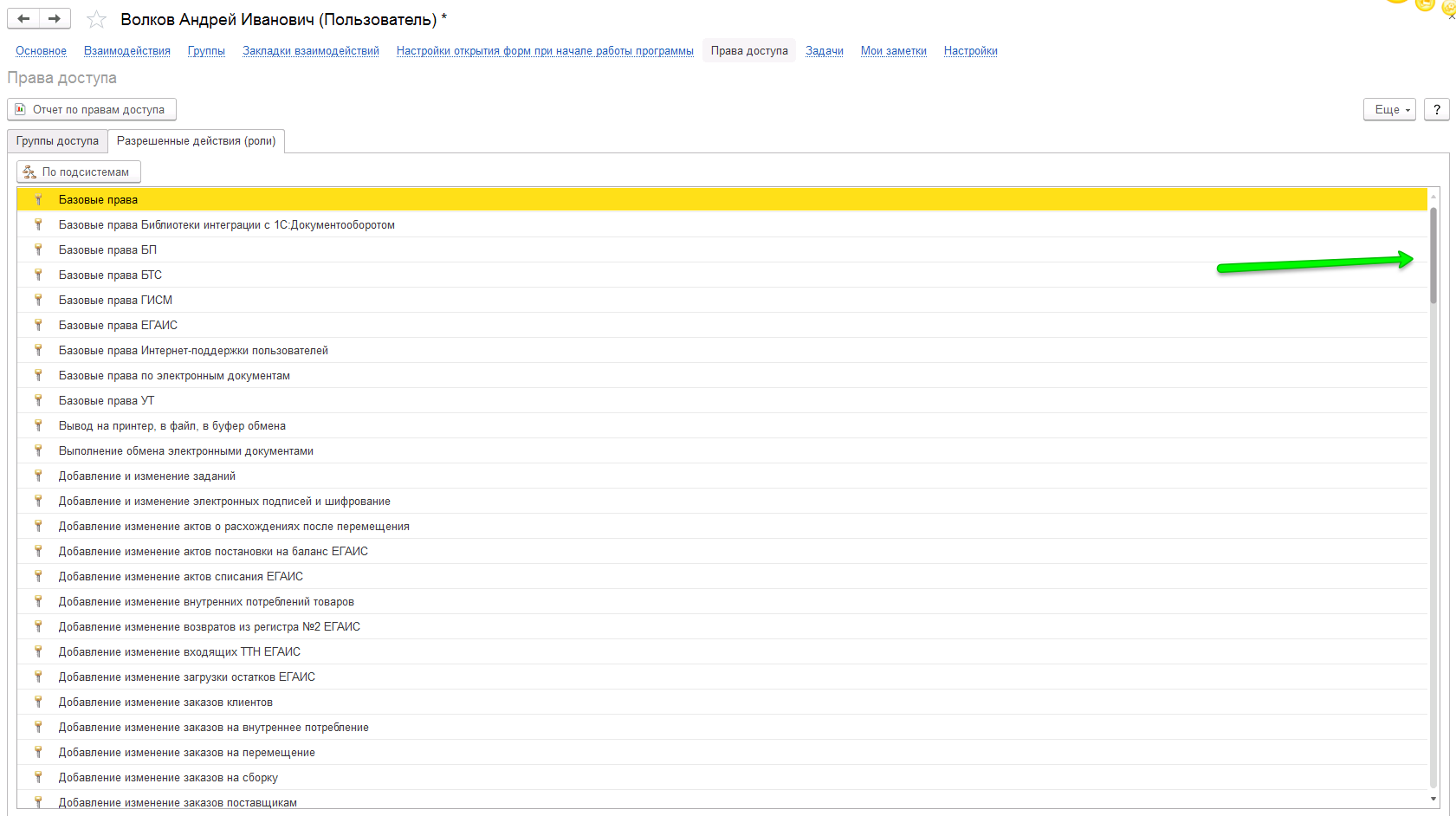
Task: Click key icon of Добавление и изменение заданий
Action: click(x=38, y=476)
